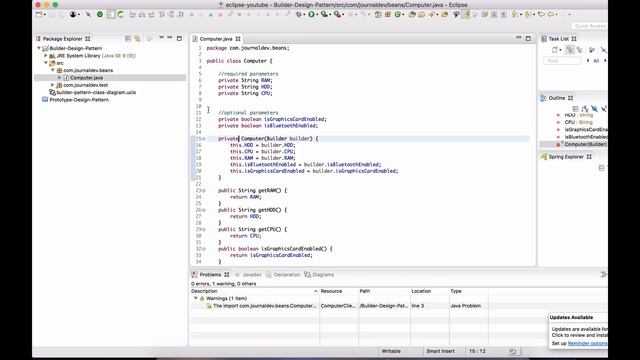
Task: Fold the getCPU method at line 29
Action: pyautogui.click(x=204, y=229)
